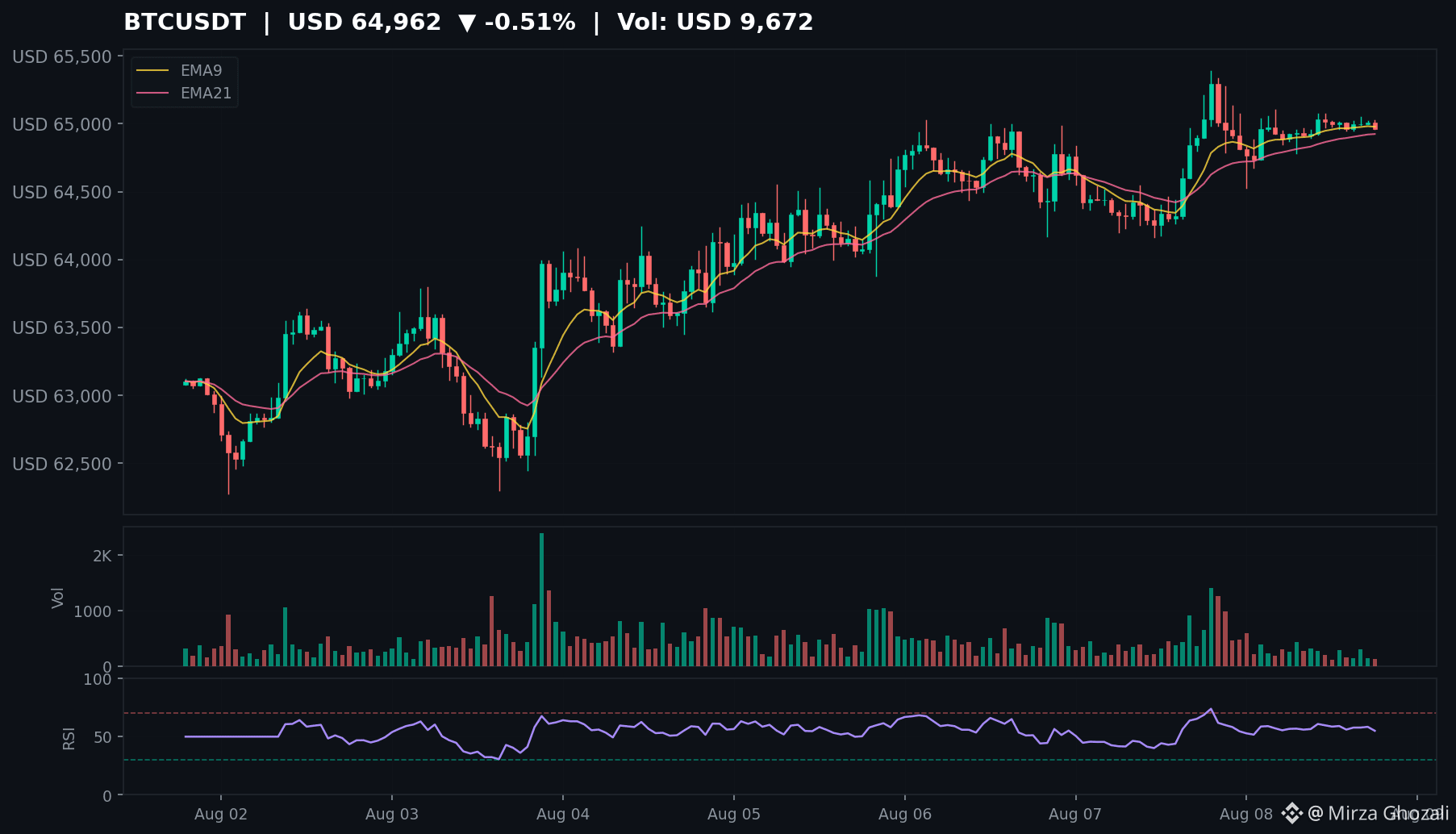Select the USD 64,500 price axis label
This screenshot has height=834, width=1456.
tap(61, 192)
